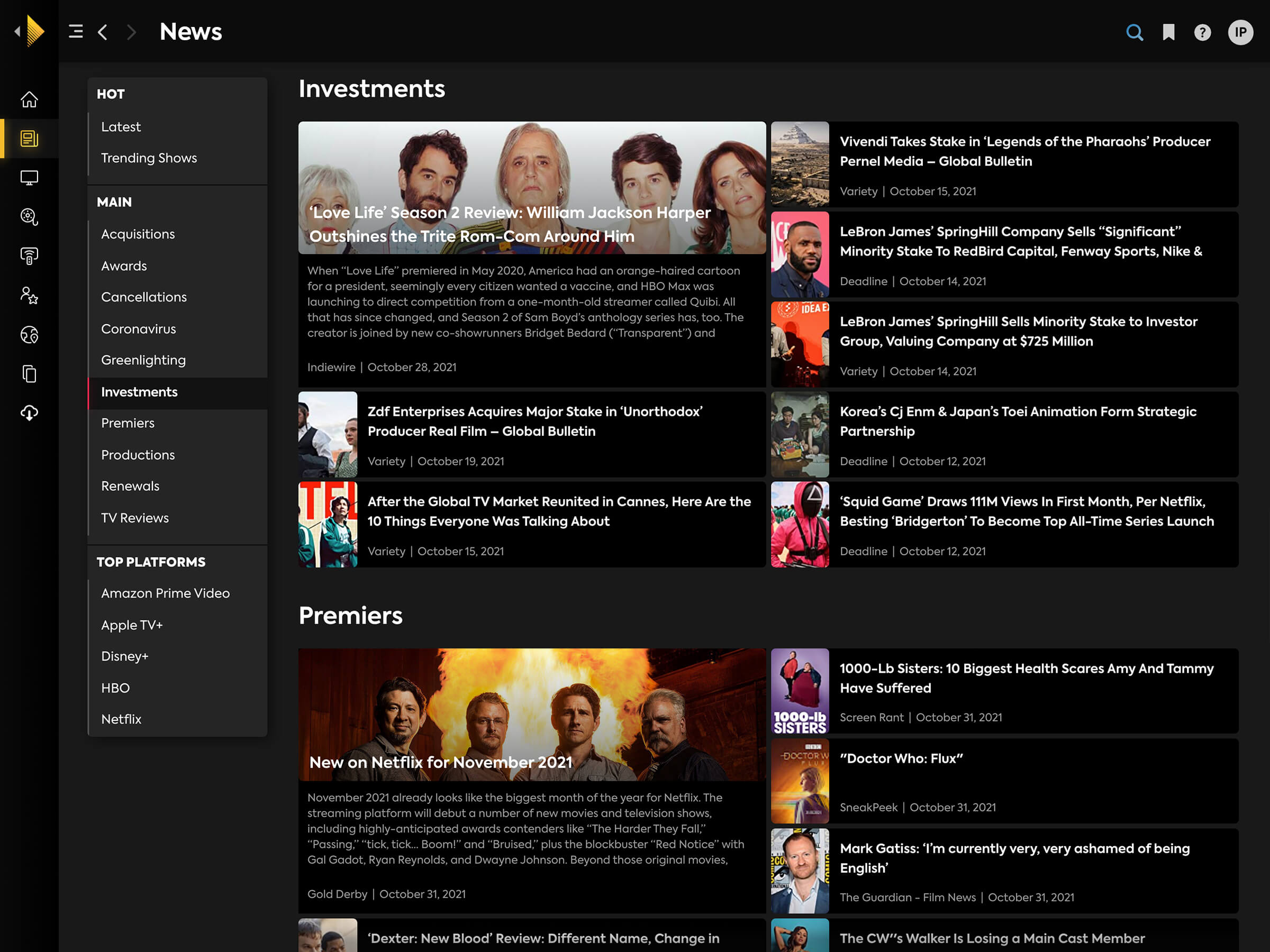Click the Mark Gatiss portrait thumbnail
The height and width of the screenshot is (952, 1270).
point(800,871)
